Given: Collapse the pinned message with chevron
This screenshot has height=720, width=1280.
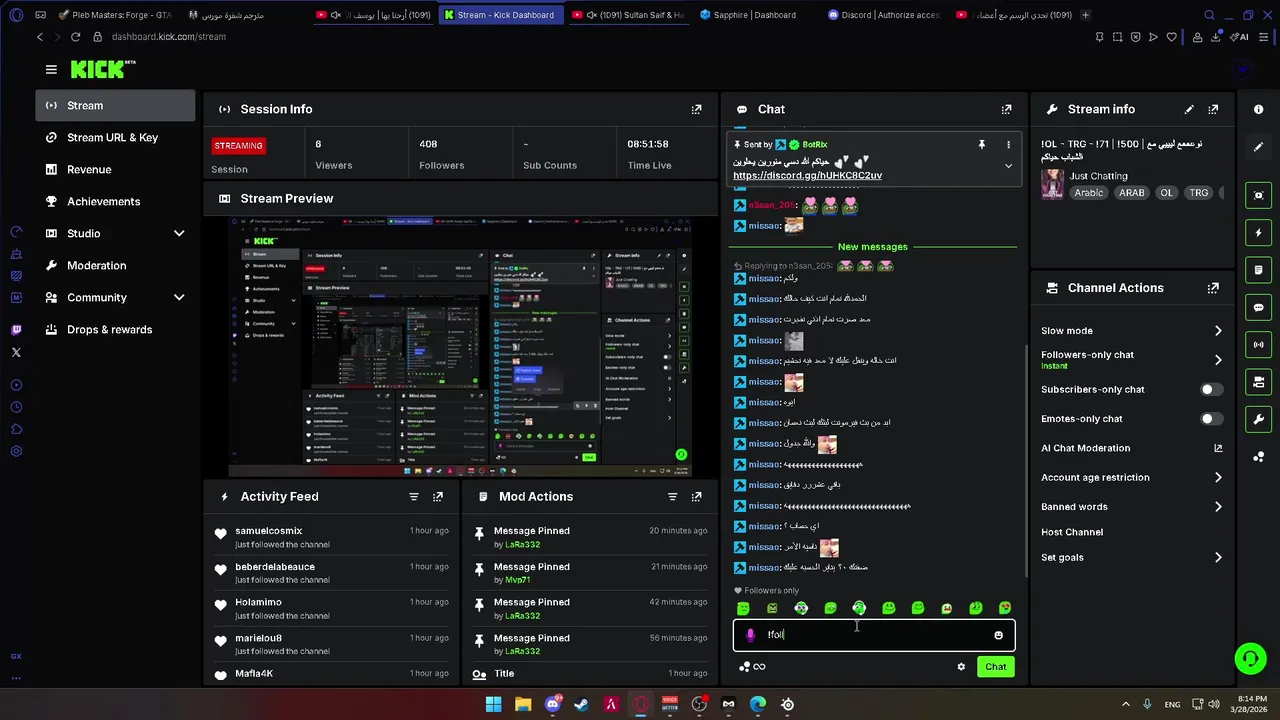Looking at the screenshot, I should [x=1008, y=166].
